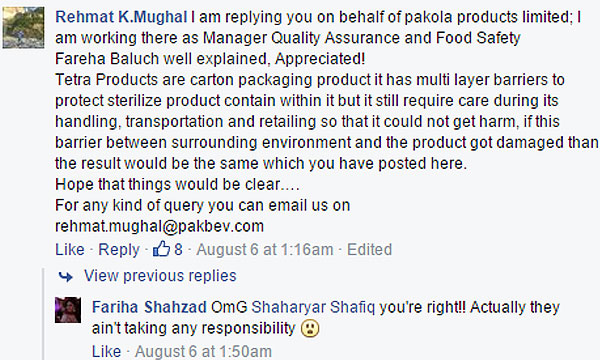This screenshot has height=360, width=600.
Task: Open the August 6 at 1:16am timestamp
Action: click(265, 249)
